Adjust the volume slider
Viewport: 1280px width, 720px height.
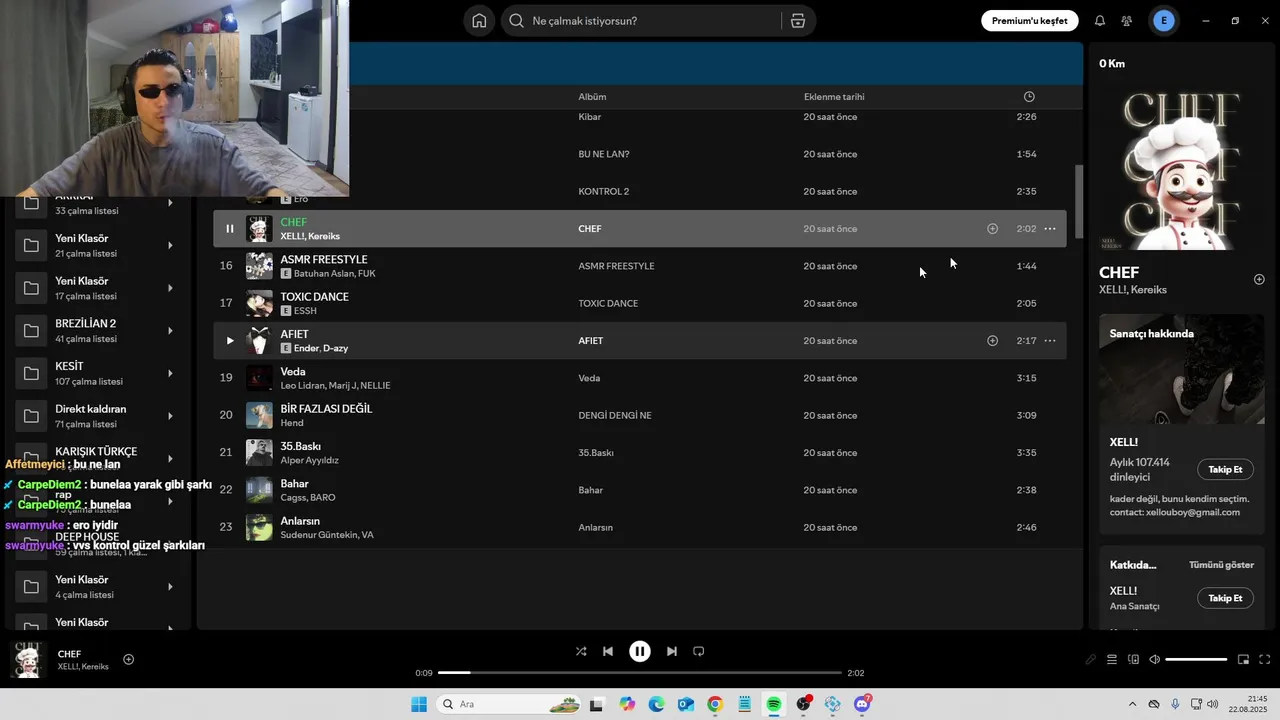(x=1196, y=660)
